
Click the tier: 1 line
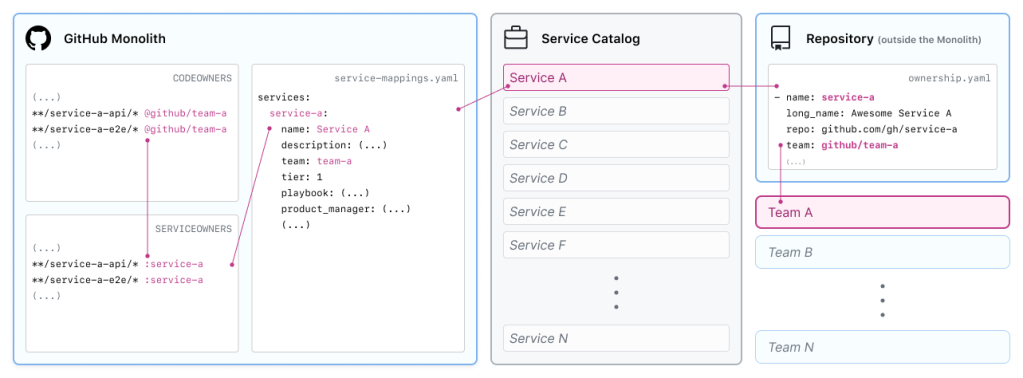[x=302, y=177]
